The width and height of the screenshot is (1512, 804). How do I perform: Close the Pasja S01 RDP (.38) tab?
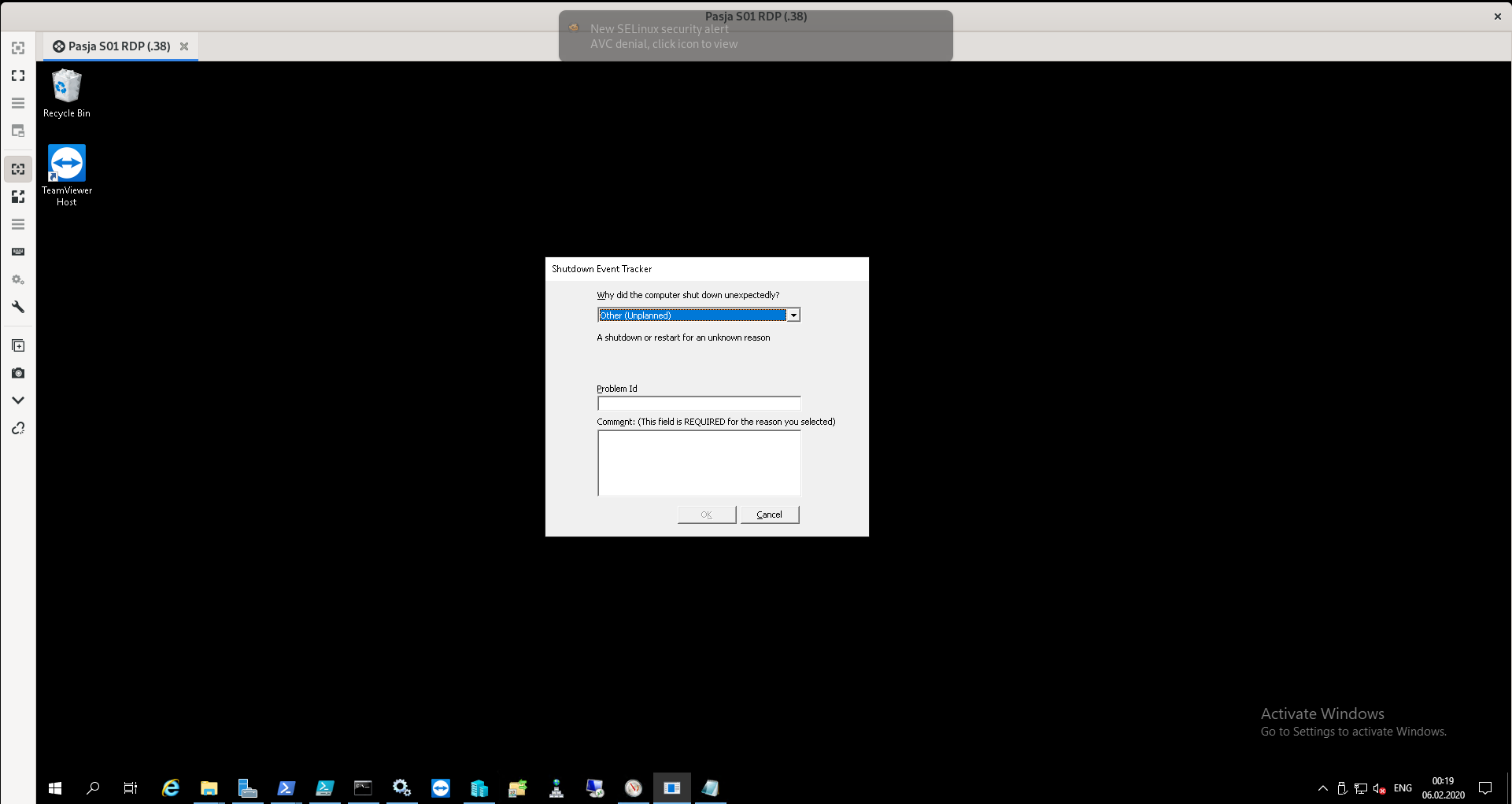(x=184, y=46)
